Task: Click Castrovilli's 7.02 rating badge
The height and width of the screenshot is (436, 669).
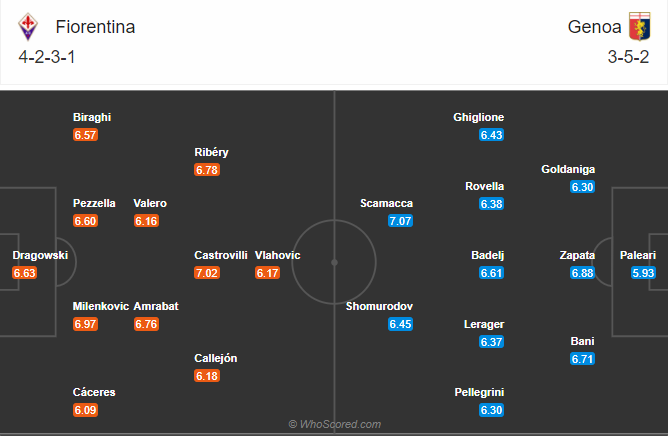Action: point(207,273)
